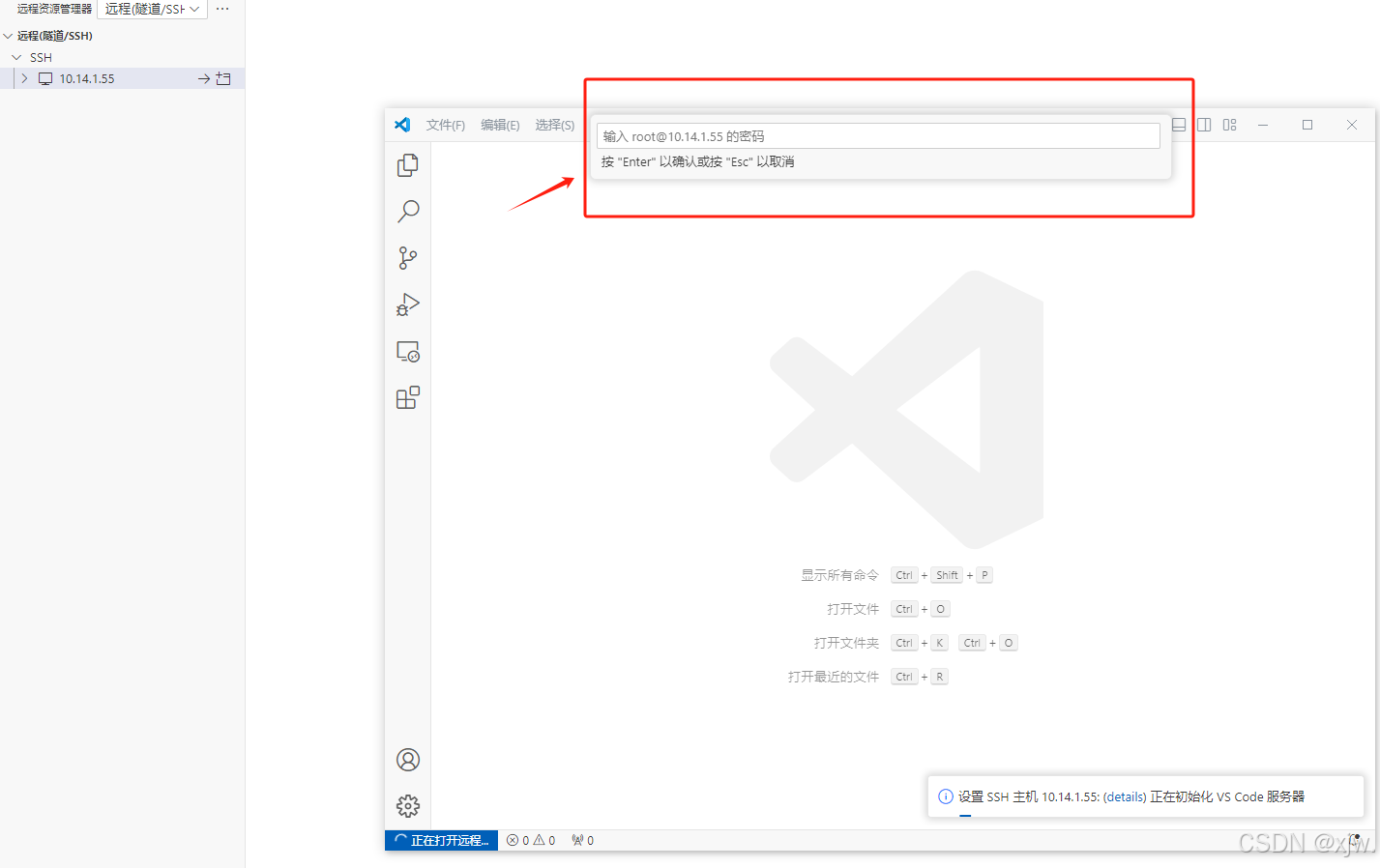1380x868 pixels.
Task: Open the Manage gear icon
Action: (x=408, y=806)
